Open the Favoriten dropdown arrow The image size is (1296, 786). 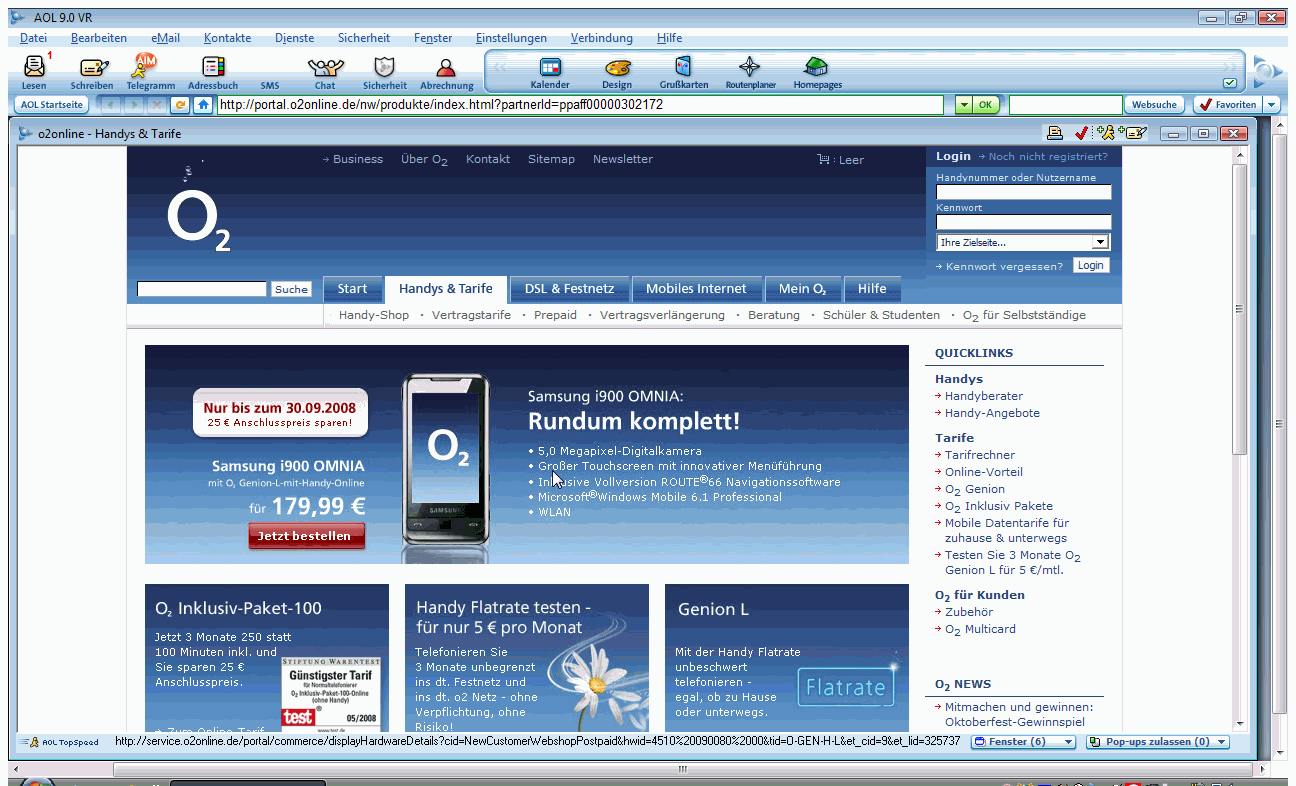[1271, 105]
